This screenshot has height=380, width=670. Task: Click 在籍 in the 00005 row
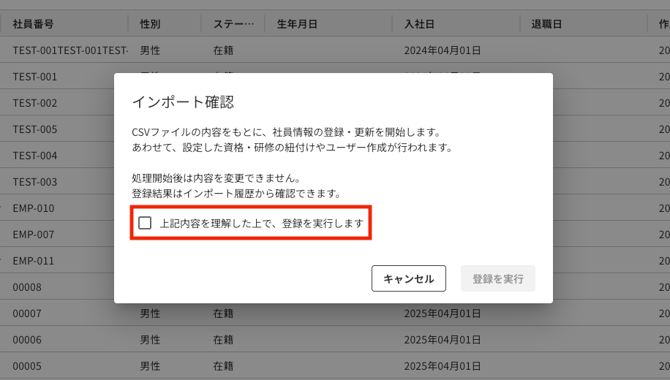(x=223, y=366)
